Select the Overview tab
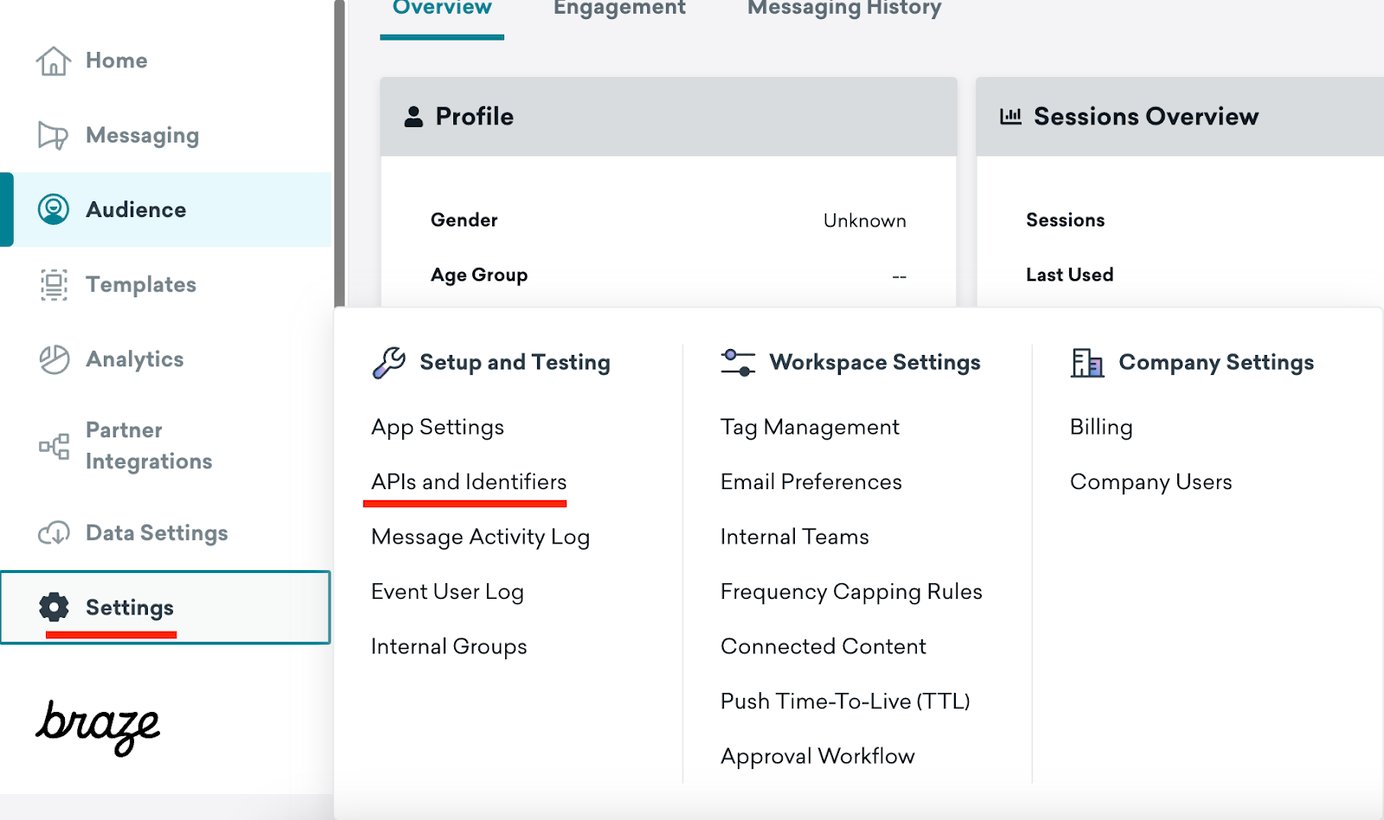Viewport: 1384px width, 820px height. coord(442,9)
